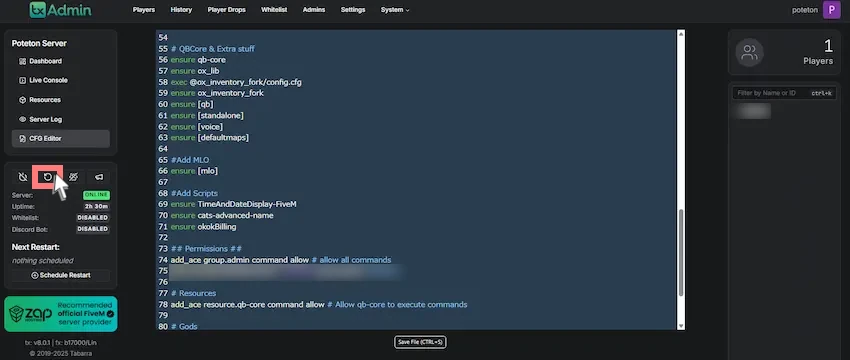Restart the server with circular arrow icon
The image size is (850, 360).
click(48, 177)
